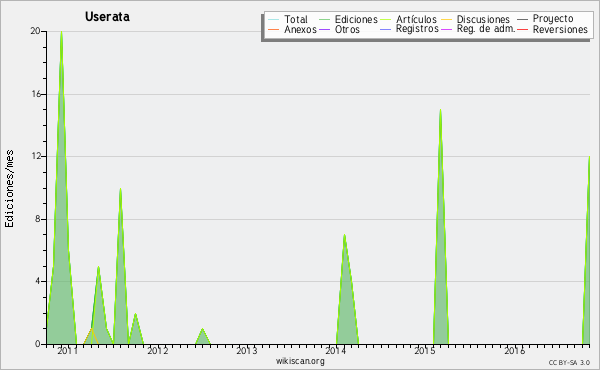Click the yellow Discusiones legend line swatch
The width and height of the screenshot is (600, 370).
pos(447,20)
